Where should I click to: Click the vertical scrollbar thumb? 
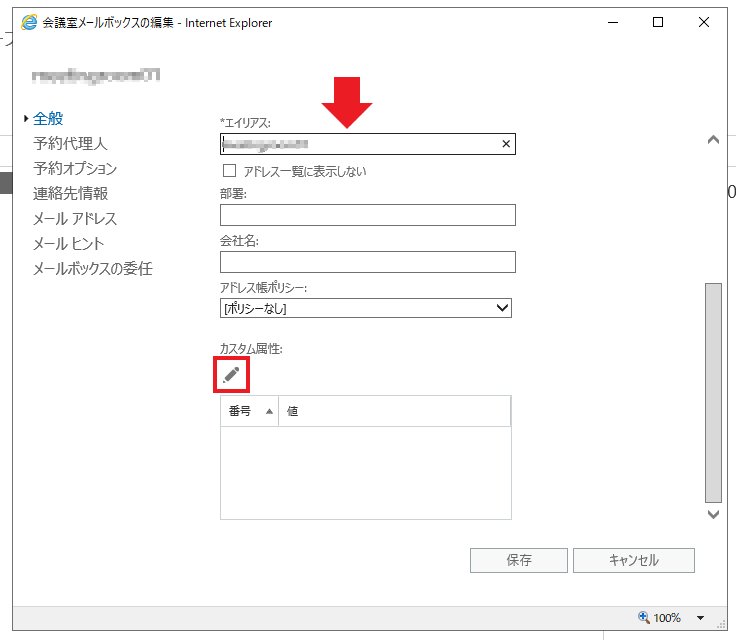point(712,390)
